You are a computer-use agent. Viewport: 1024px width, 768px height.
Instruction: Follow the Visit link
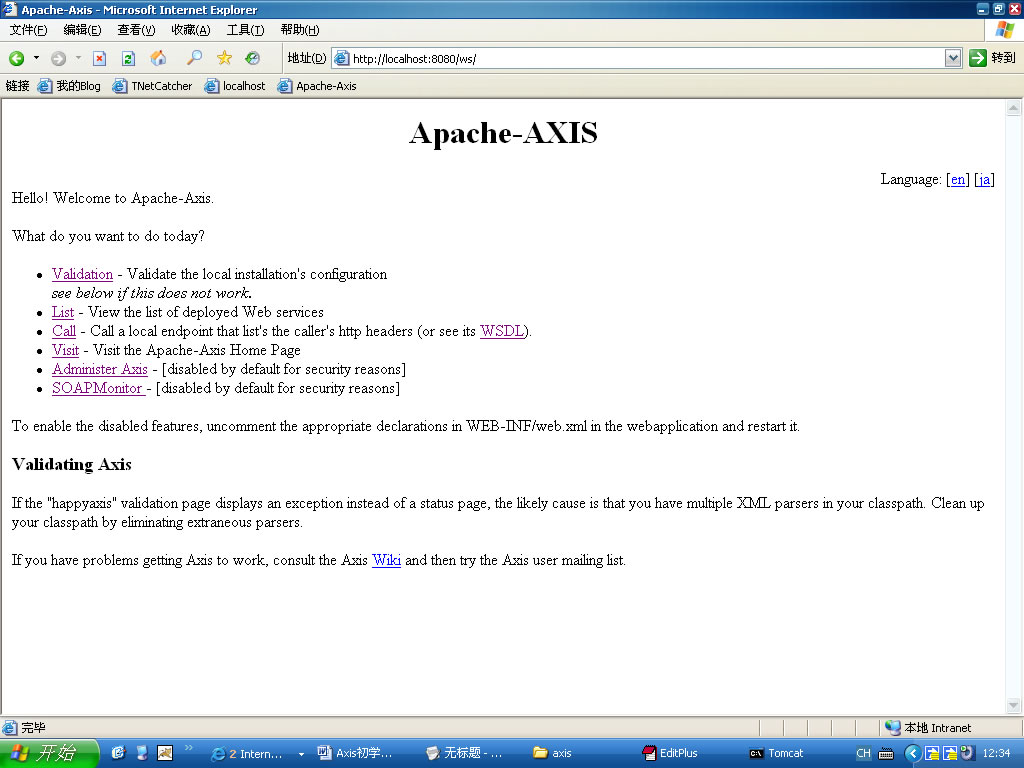point(65,350)
